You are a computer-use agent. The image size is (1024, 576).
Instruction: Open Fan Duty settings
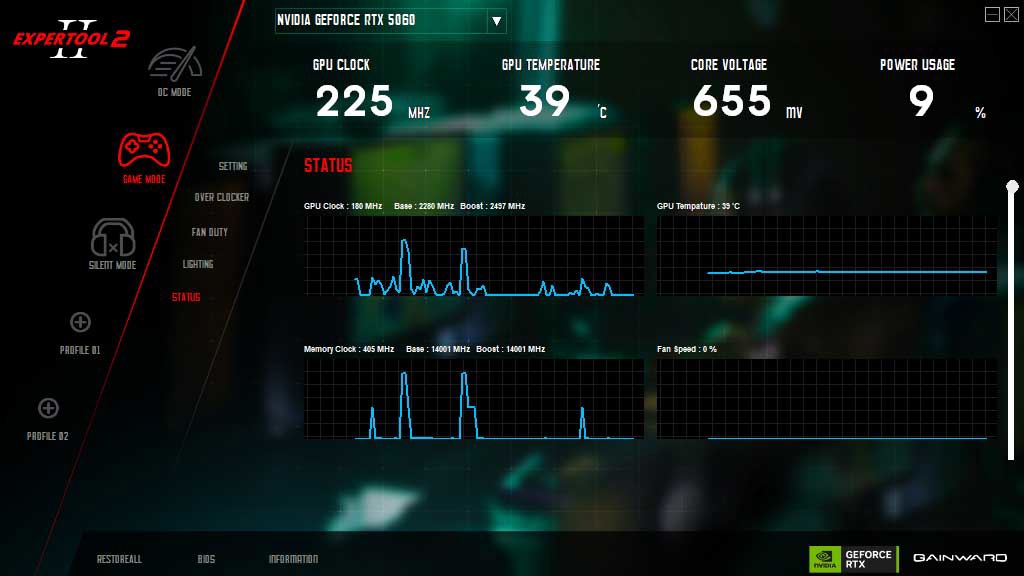(x=210, y=232)
